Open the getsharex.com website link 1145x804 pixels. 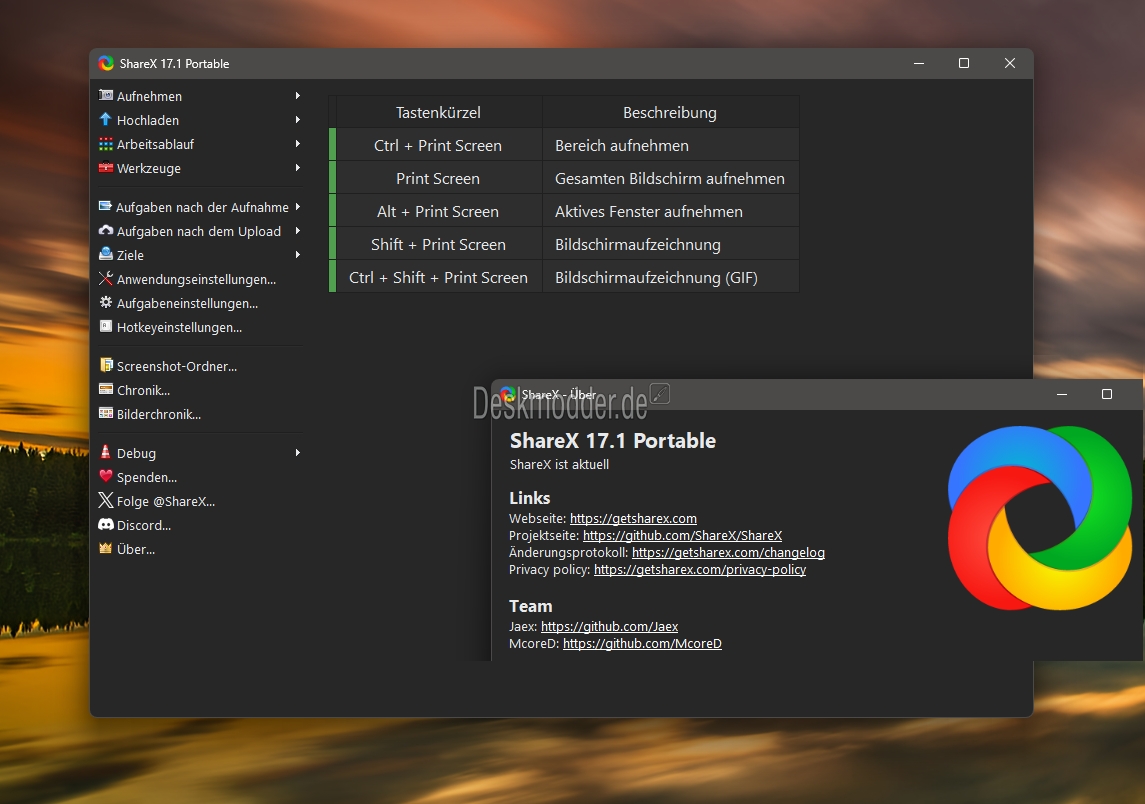coord(633,518)
